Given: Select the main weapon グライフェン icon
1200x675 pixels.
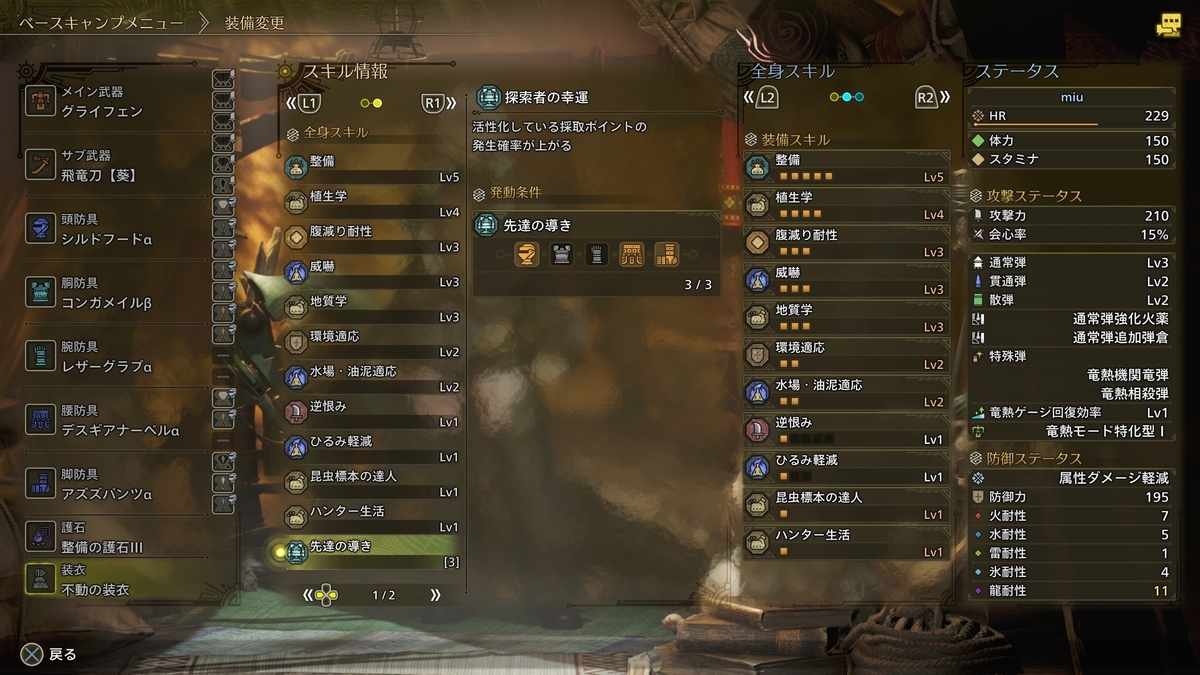Looking at the screenshot, I should coord(40,101).
